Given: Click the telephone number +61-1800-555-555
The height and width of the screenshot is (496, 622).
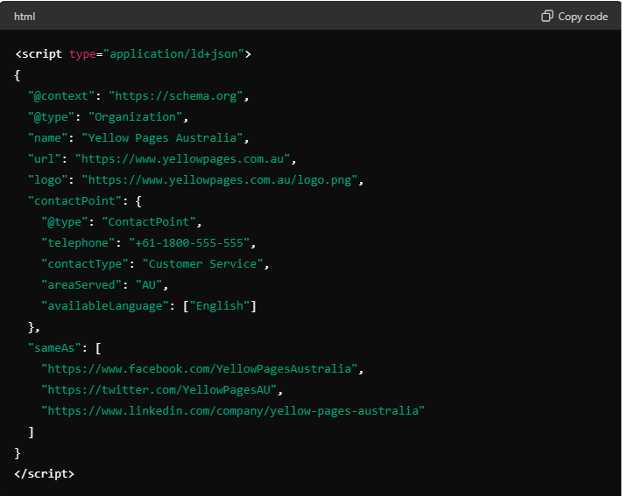Looking at the screenshot, I should tap(192, 243).
